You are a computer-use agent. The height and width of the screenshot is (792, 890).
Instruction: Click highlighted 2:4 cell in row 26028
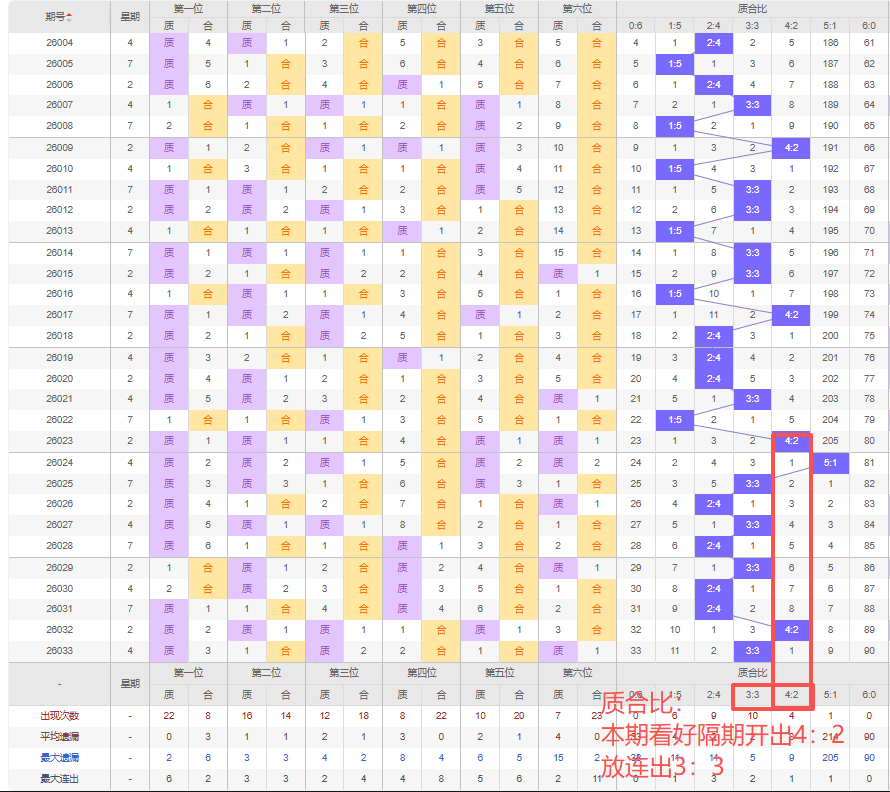[713, 546]
